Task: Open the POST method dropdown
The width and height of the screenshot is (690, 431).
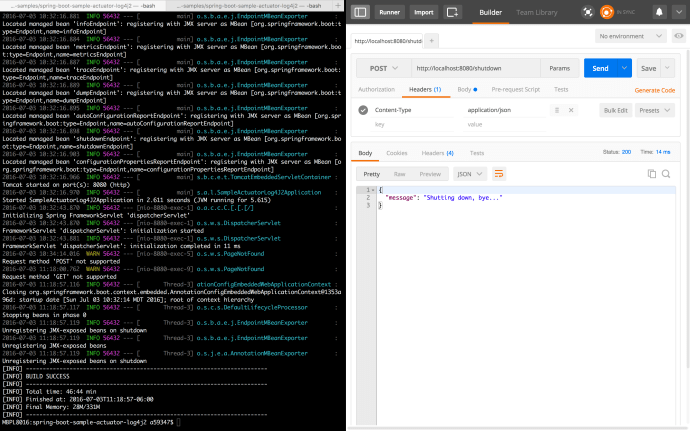Action: click(382, 68)
